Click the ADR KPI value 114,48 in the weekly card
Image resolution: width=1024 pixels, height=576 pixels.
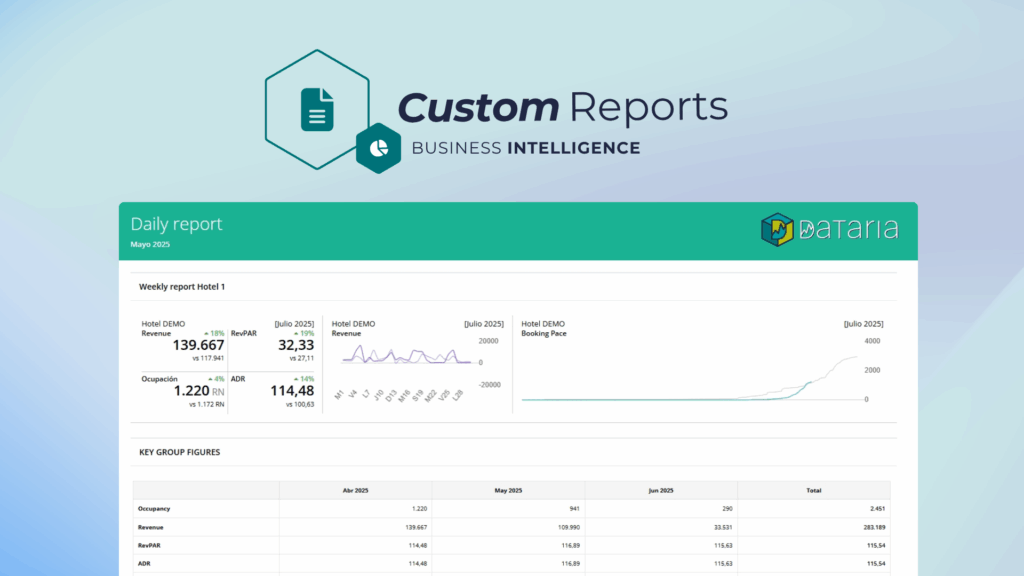(x=292, y=391)
